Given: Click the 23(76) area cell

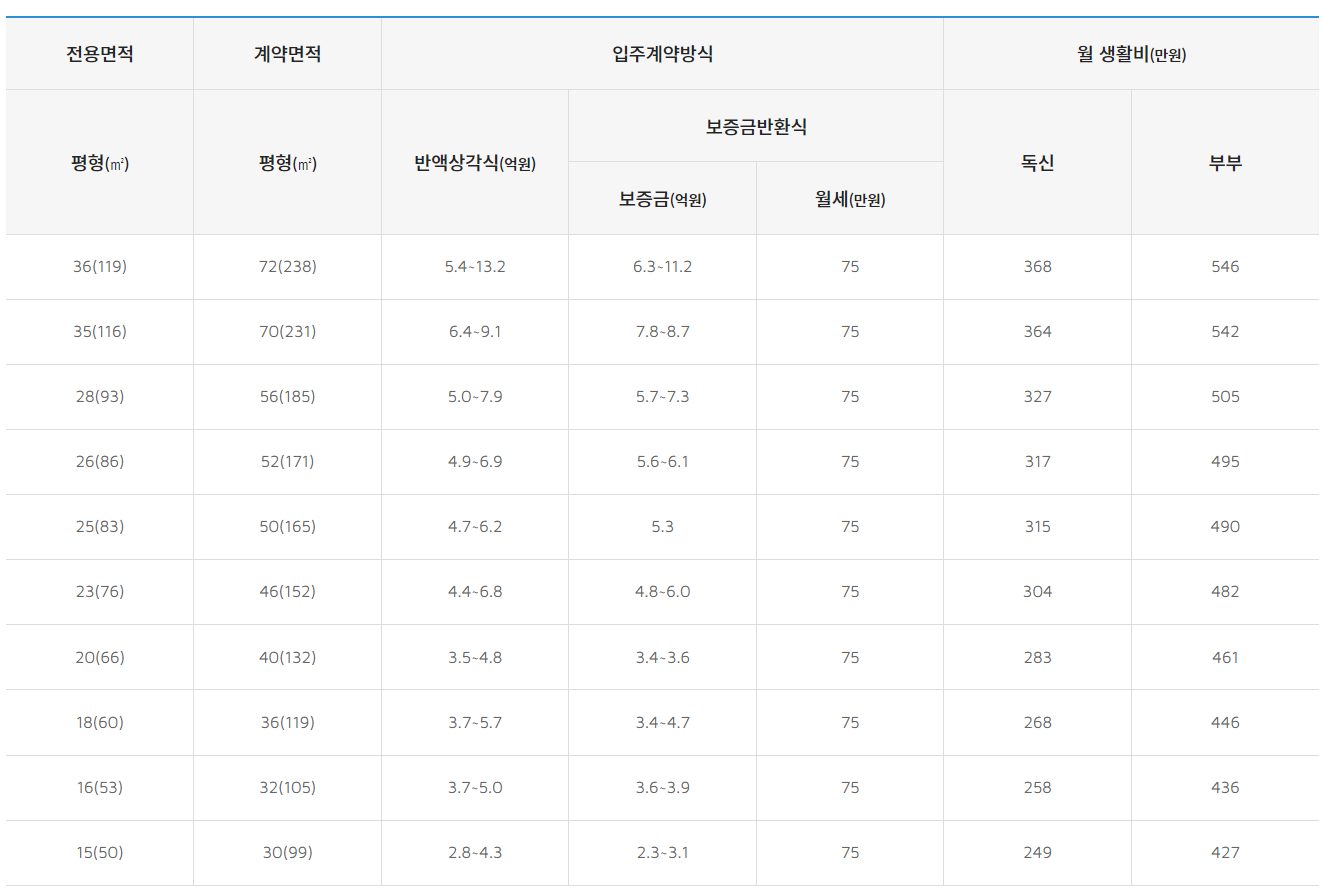Looking at the screenshot, I should pos(100,592).
